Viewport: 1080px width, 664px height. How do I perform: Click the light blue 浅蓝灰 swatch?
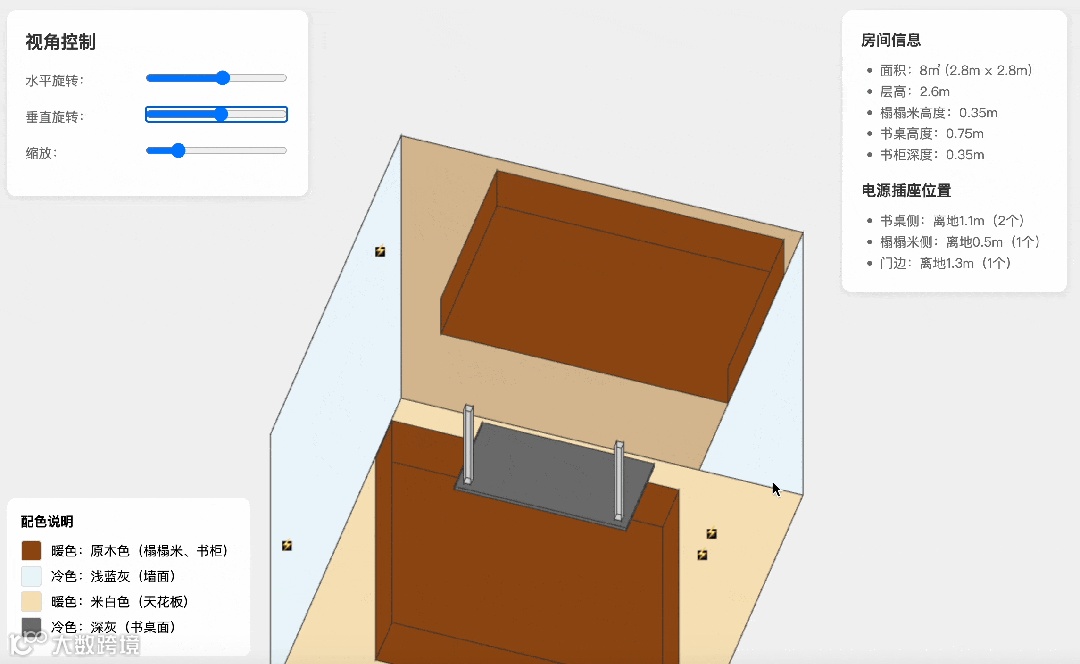32,576
